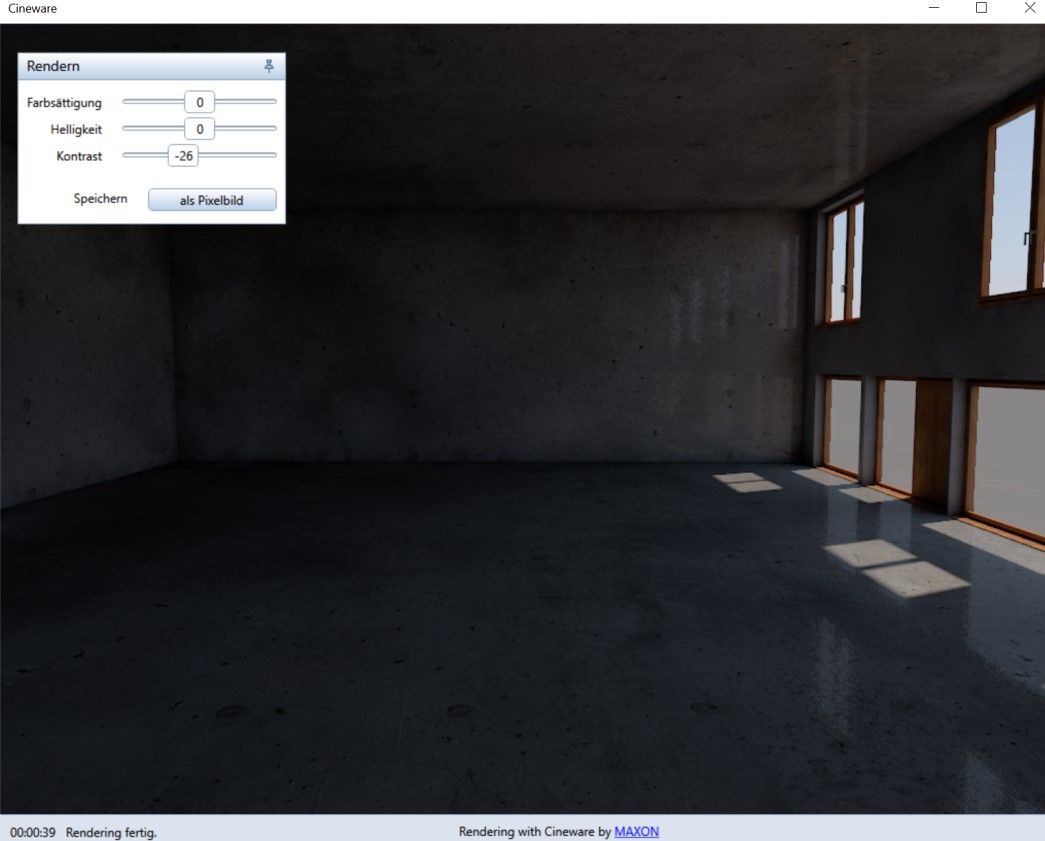The image size is (1045, 841).
Task: Minimize the Cineware window
Action: coord(934,8)
